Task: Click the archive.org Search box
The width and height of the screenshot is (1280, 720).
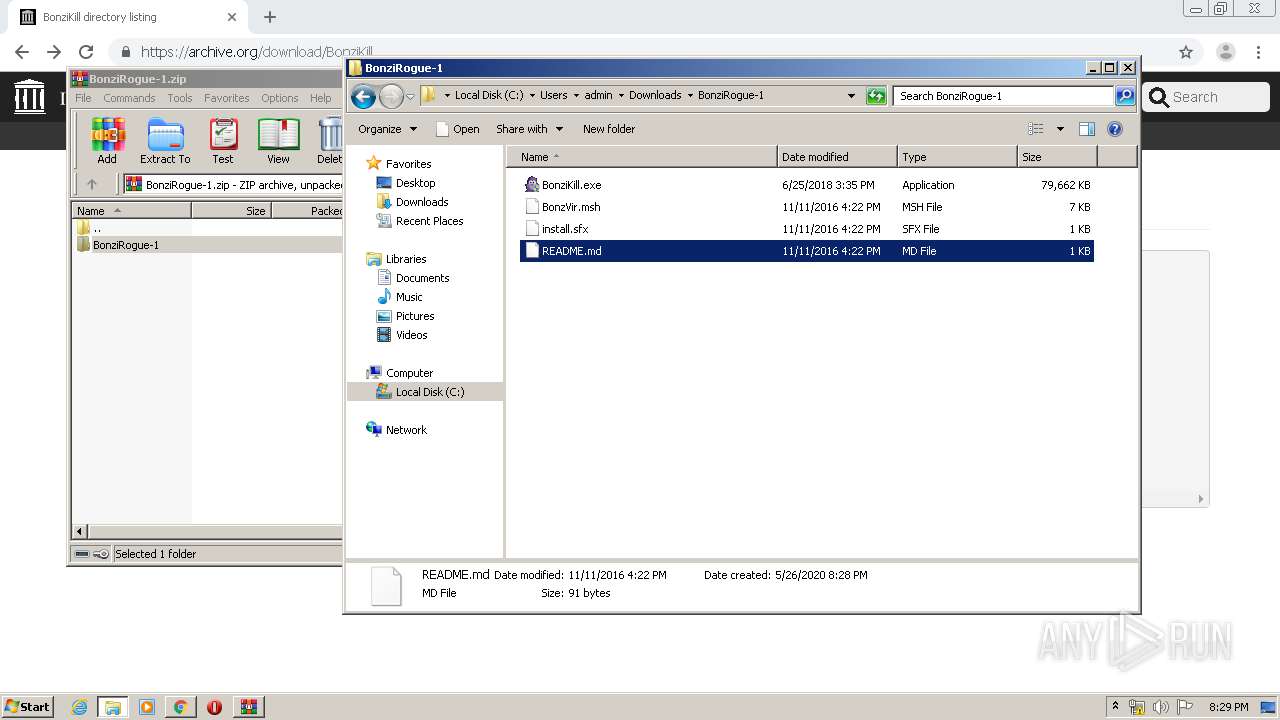Action: pyautogui.click(x=1206, y=97)
